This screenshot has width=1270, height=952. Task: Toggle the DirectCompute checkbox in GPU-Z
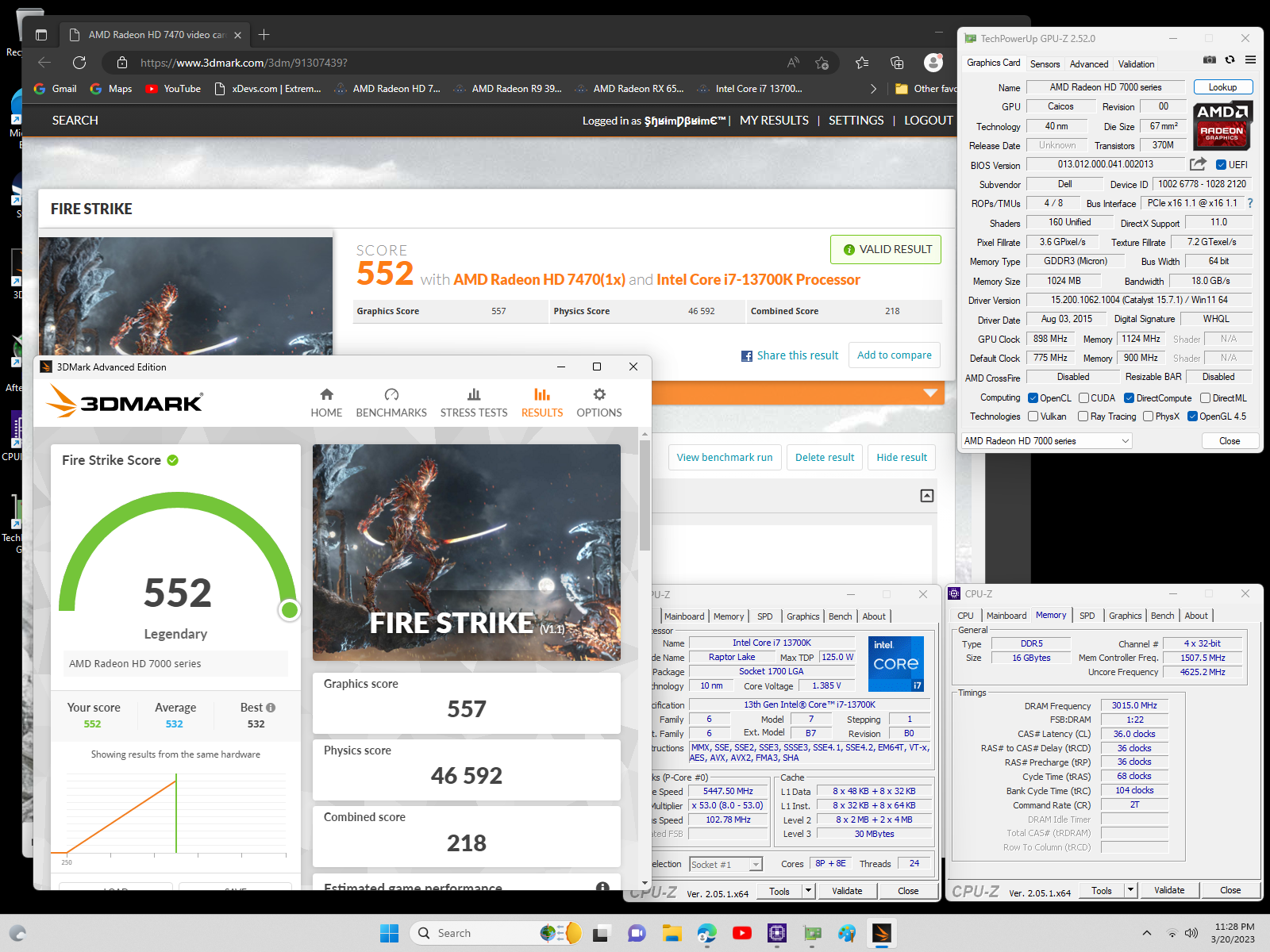pyautogui.click(x=1129, y=398)
